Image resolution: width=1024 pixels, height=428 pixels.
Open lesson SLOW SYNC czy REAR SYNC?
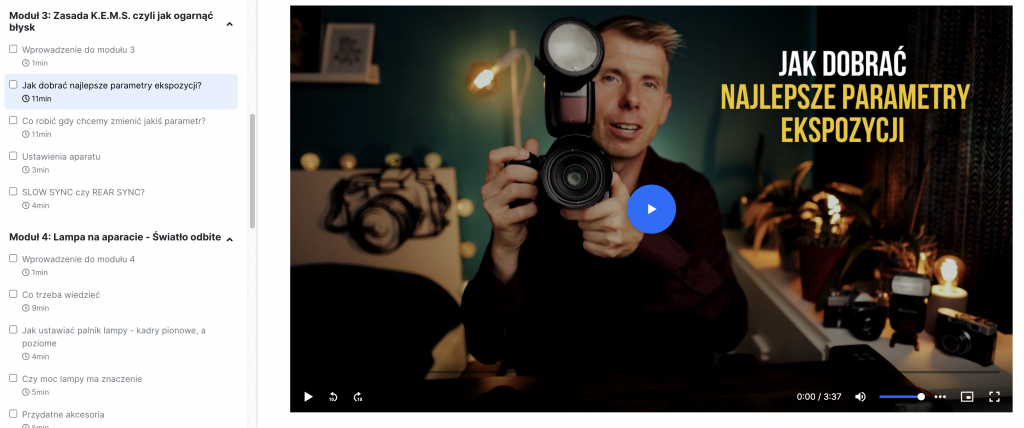83,192
